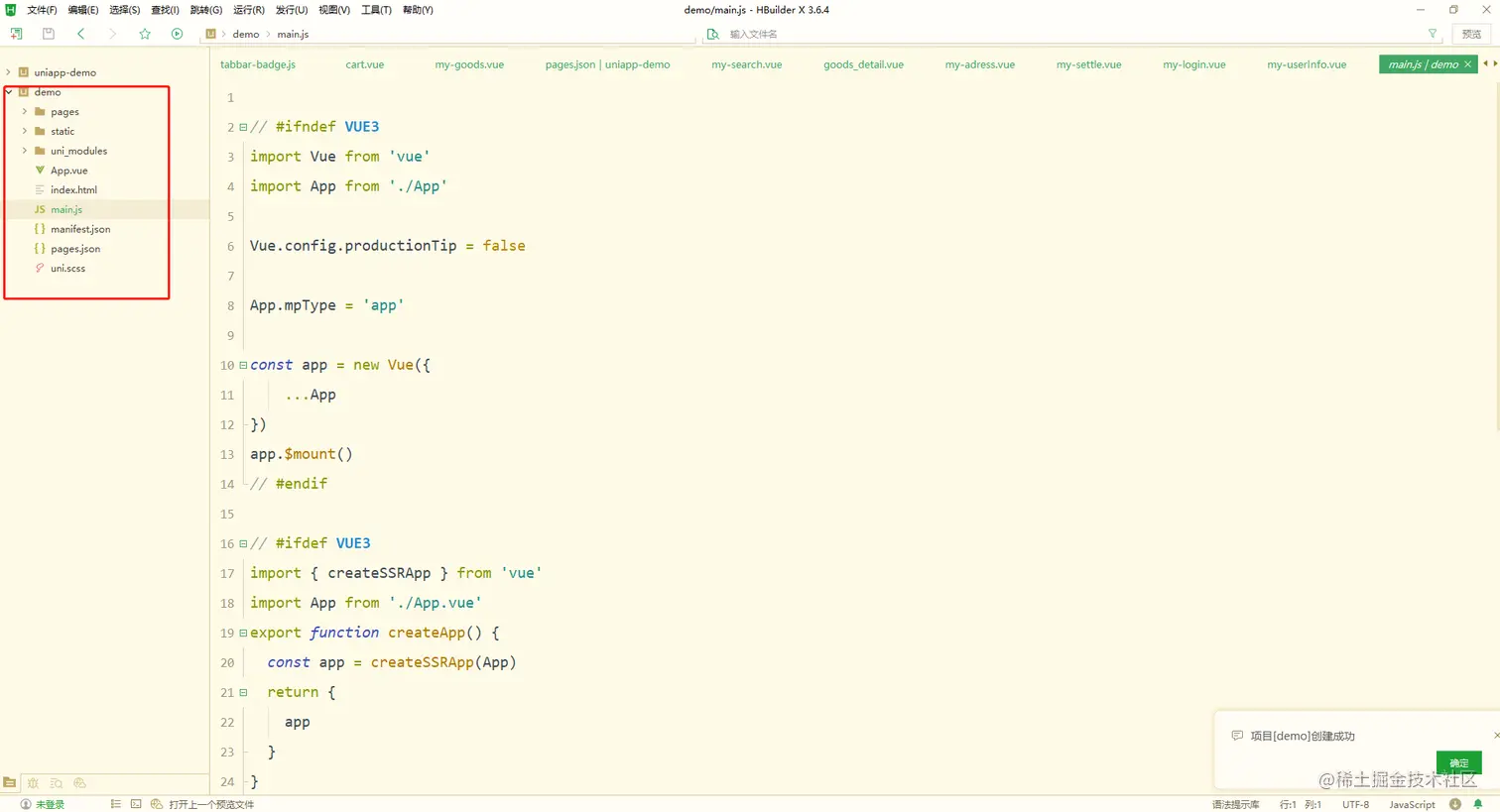Fold the #ifndef VUE3 block at line 2

point(243,127)
